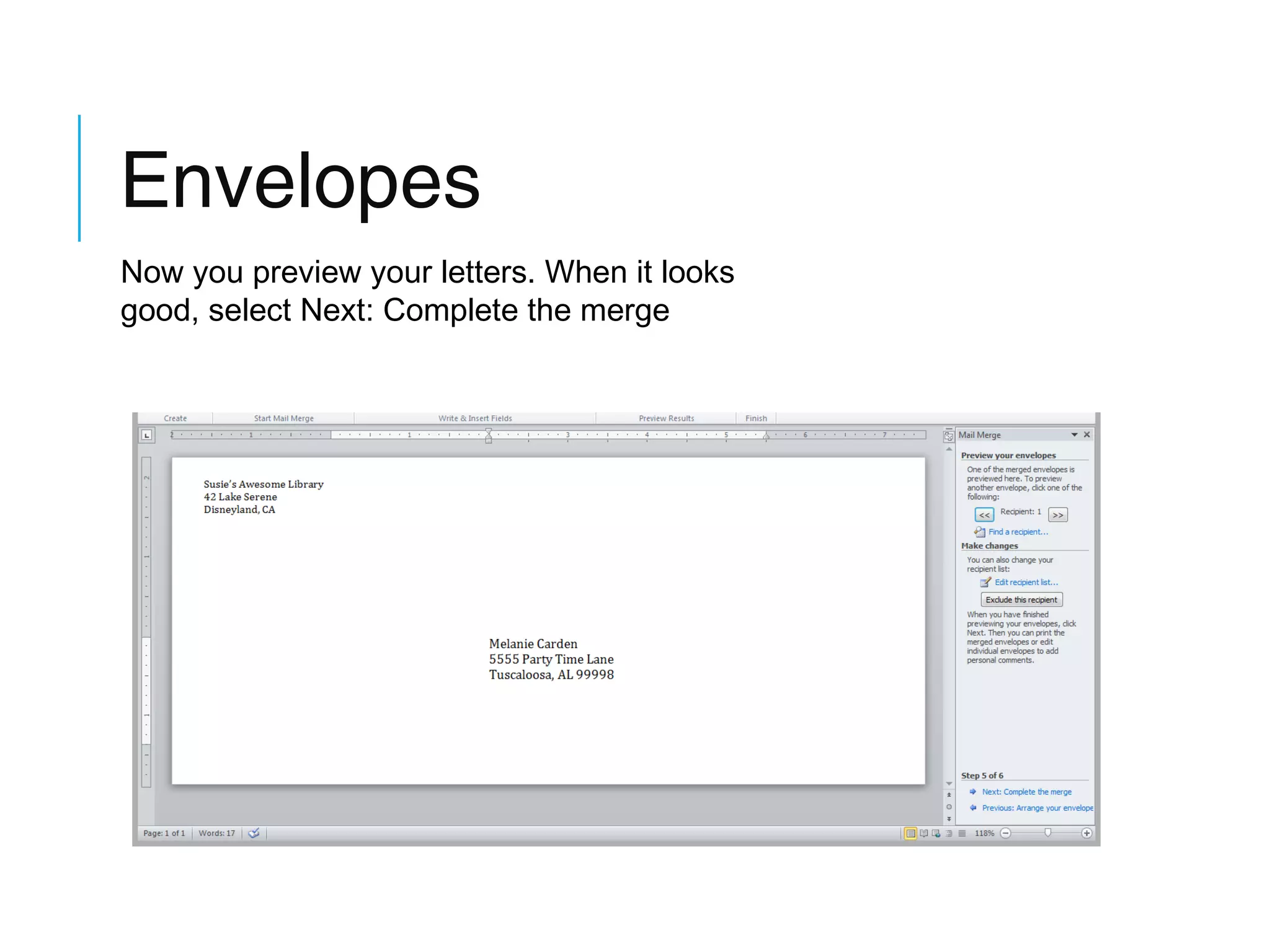Click the Start Mail Merge group label

(283, 418)
